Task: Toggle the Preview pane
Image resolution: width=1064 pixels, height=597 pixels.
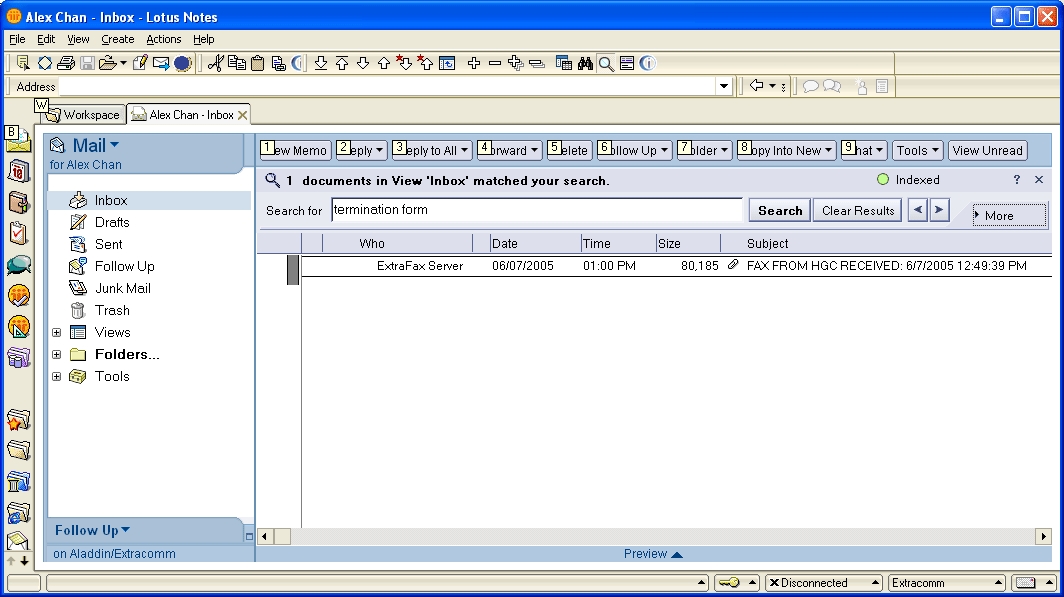Action: (652, 554)
